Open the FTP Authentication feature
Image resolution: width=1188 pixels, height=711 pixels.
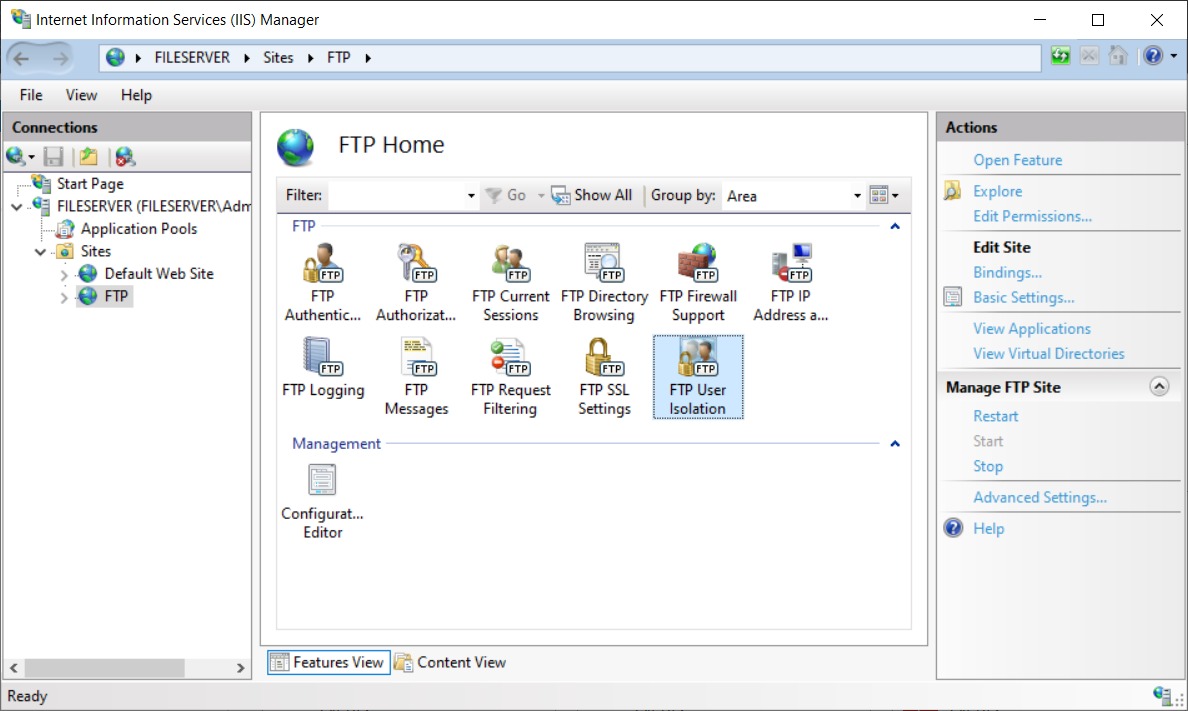pos(323,282)
